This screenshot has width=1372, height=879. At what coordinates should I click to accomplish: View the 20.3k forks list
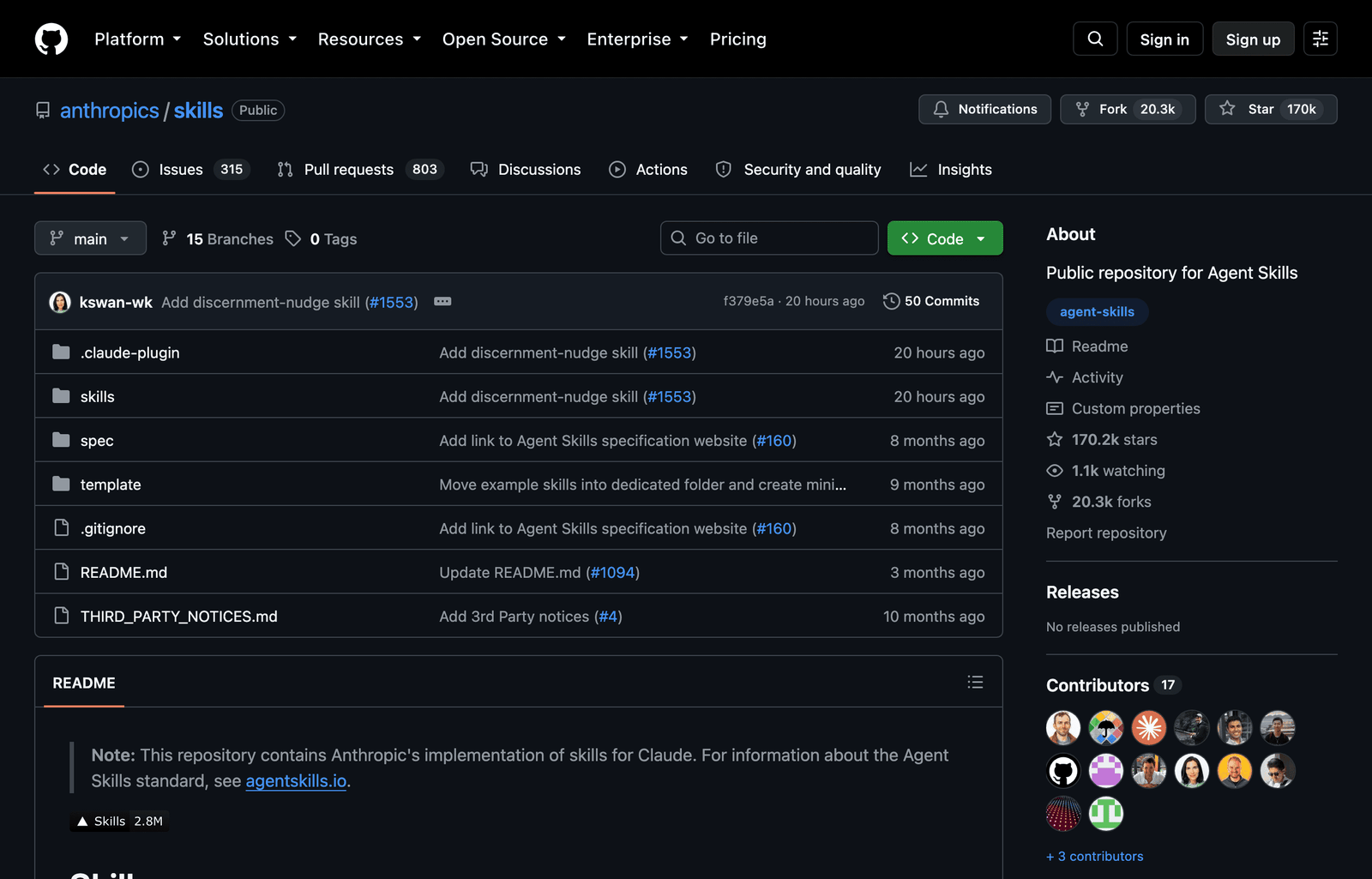click(1098, 502)
